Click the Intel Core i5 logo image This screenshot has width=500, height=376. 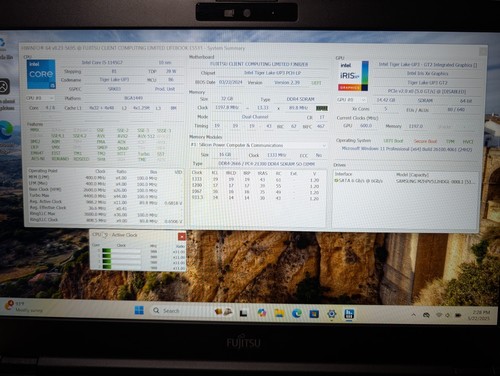[41, 74]
